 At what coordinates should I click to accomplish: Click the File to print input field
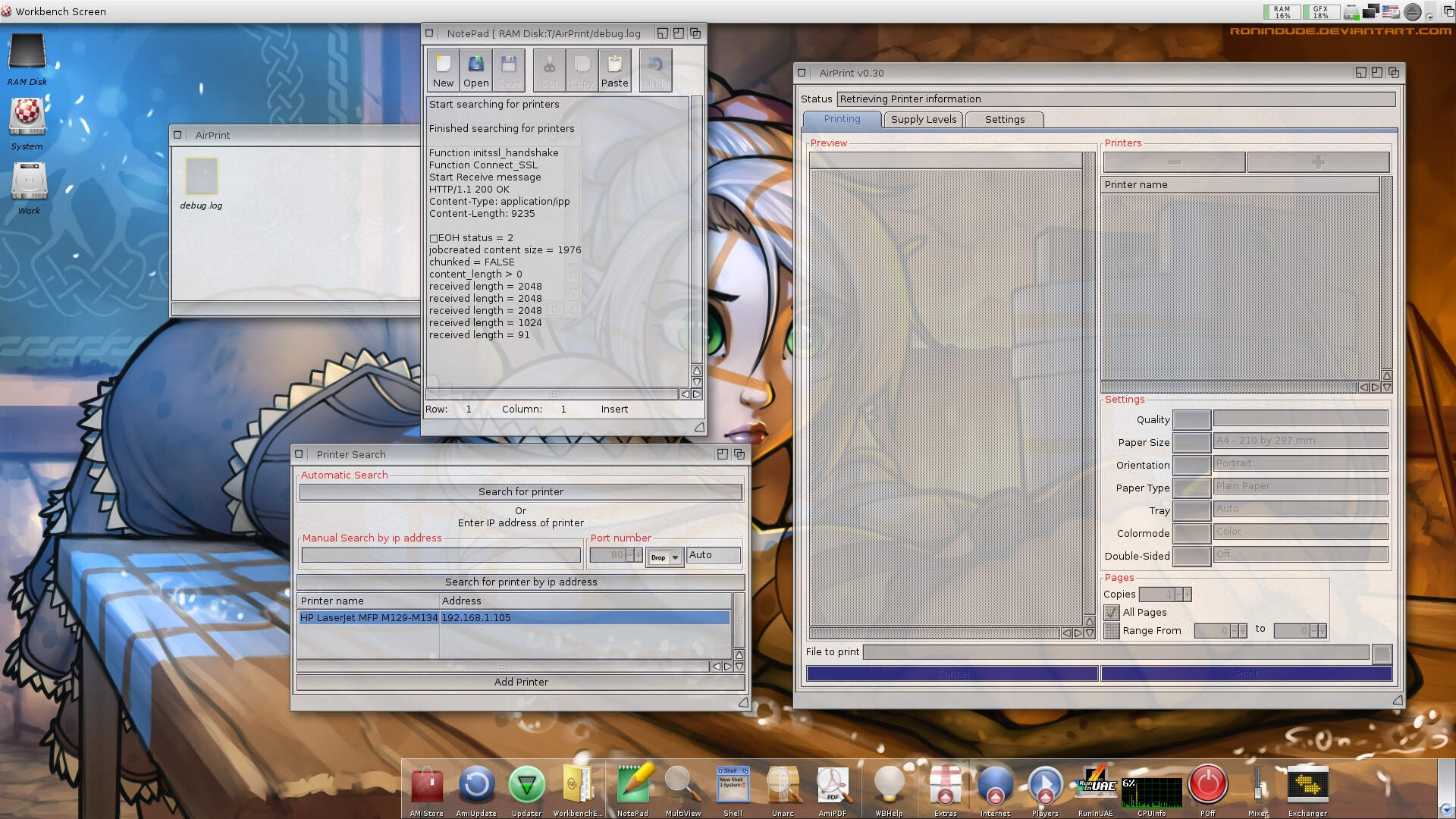(x=1116, y=652)
